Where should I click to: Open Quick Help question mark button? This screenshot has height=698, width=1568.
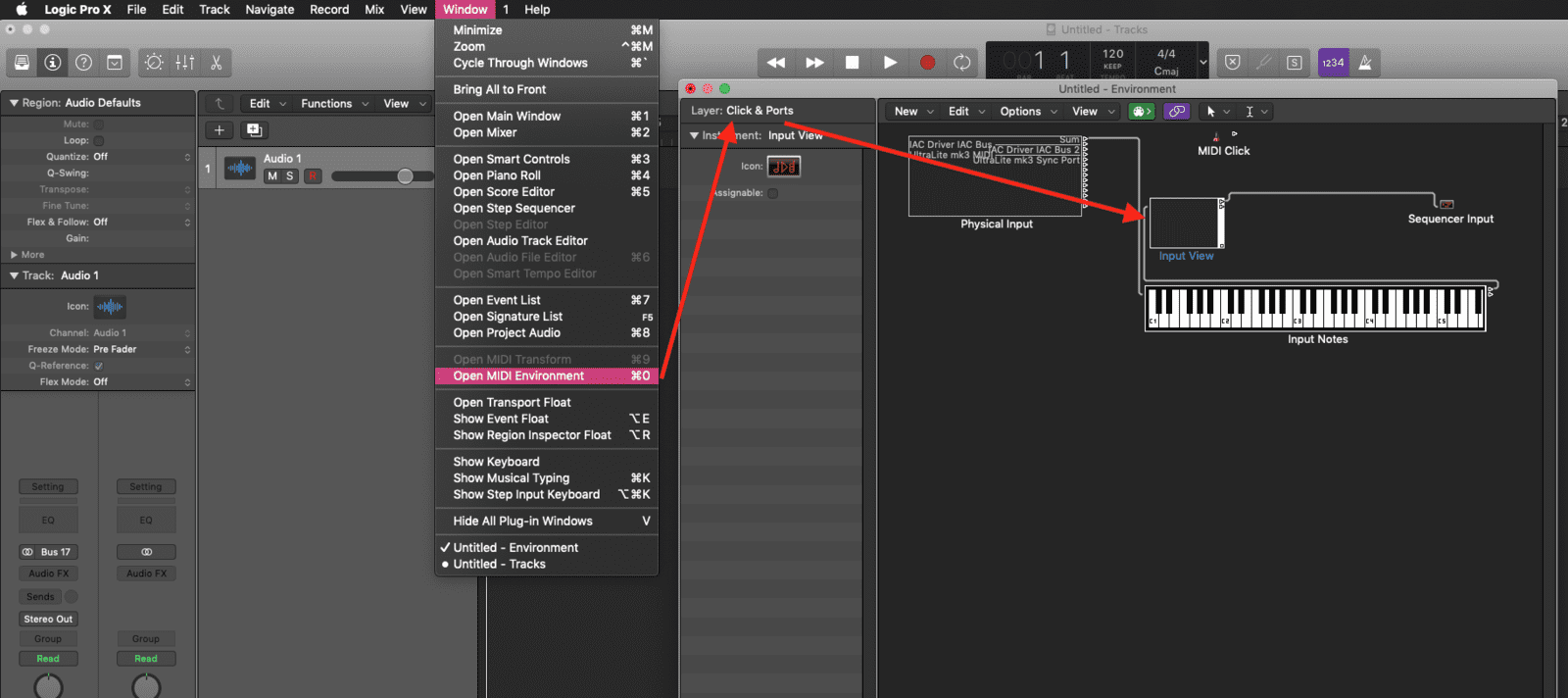pyautogui.click(x=84, y=63)
